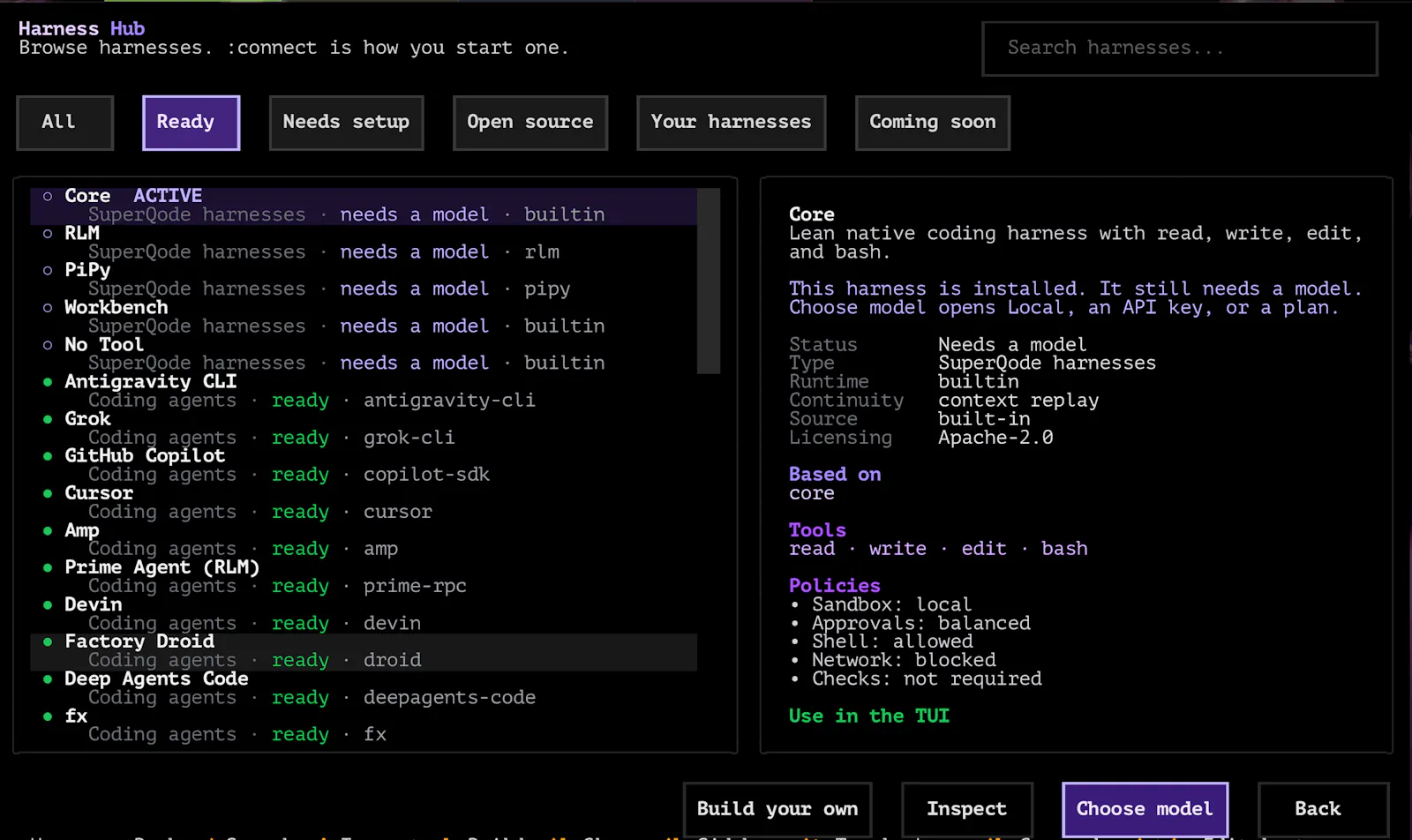Screen dimensions: 1412x840
Task: Click the green status dot beside Devin
Action: (x=48, y=604)
